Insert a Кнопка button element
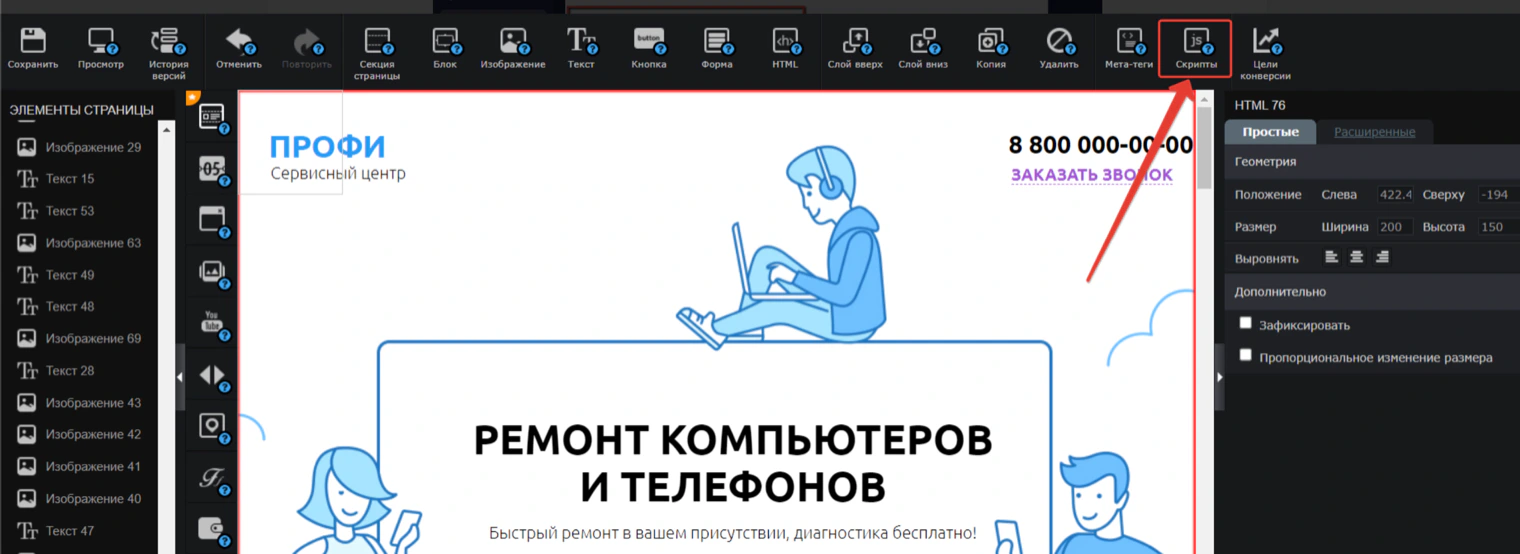Viewport: 1520px width, 554px height. pyautogui.click(x=649, y=41)
